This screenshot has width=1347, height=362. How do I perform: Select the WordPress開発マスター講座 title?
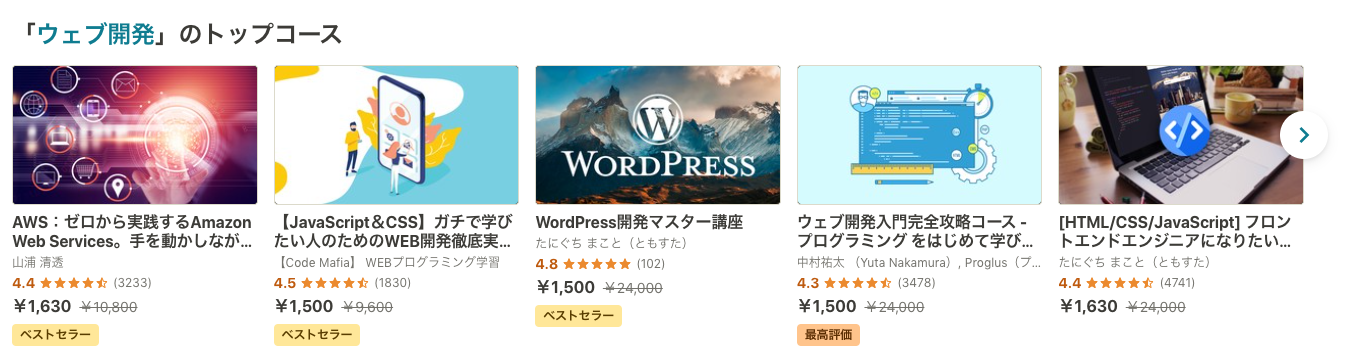tap(640, 222)
